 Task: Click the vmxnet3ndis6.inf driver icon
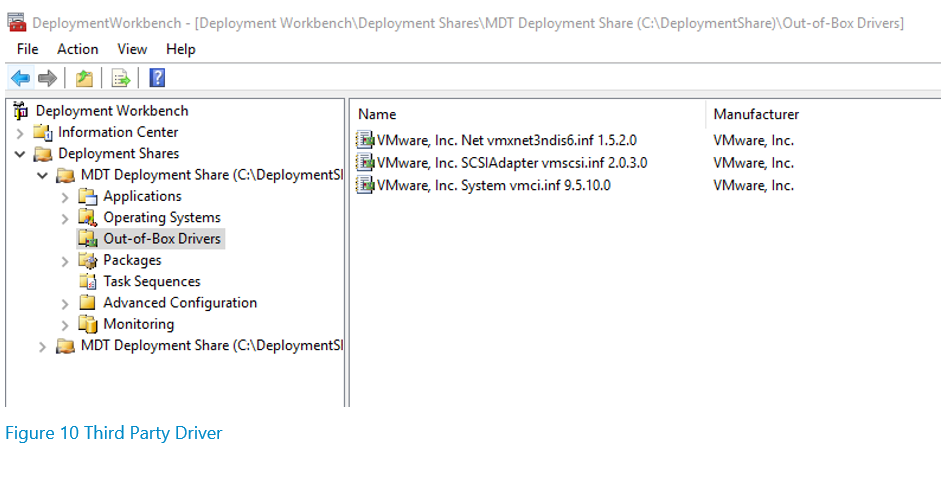tap(365, 140)
